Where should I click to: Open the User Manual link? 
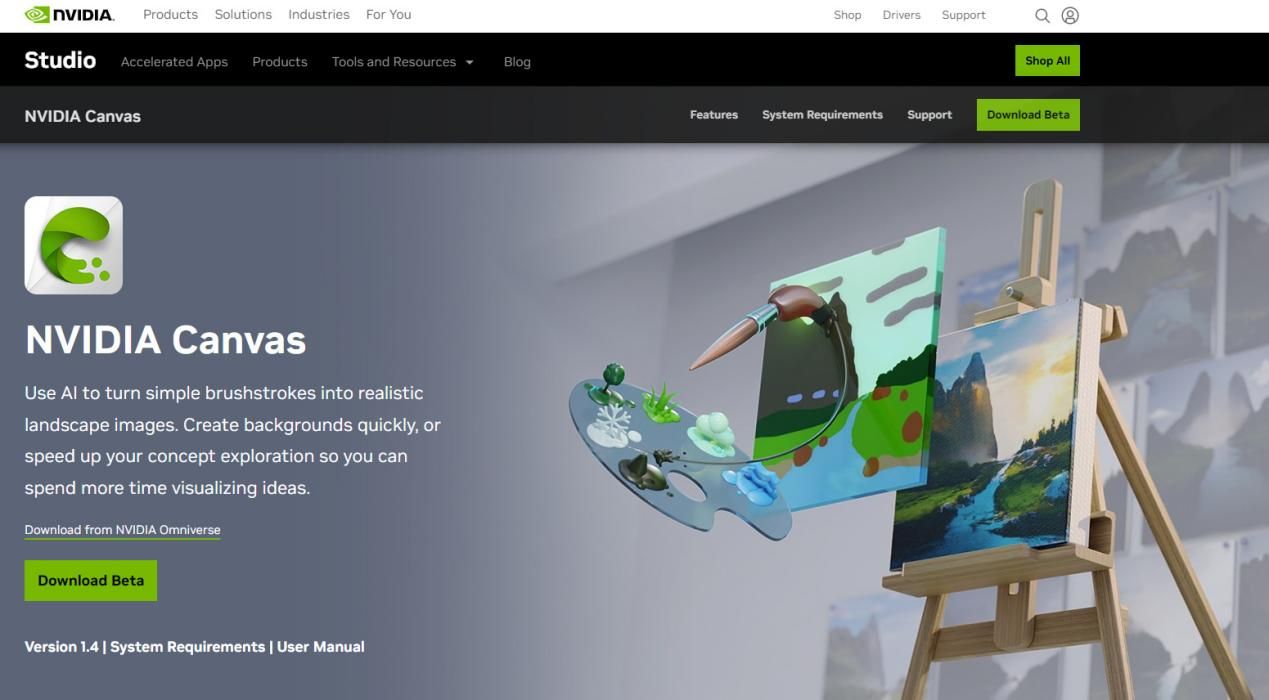click(320, 647)
